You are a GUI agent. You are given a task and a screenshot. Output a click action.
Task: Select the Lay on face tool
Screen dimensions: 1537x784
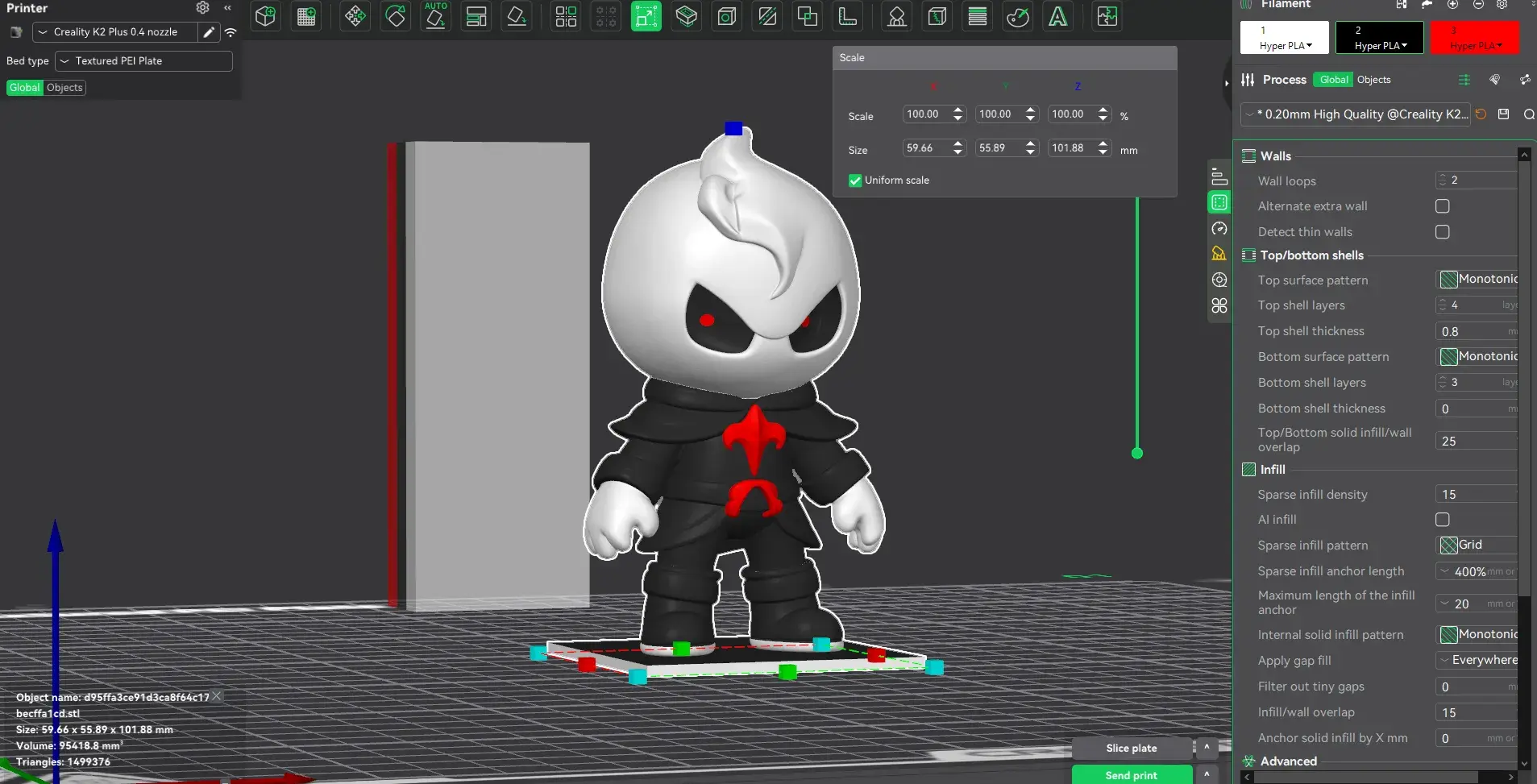[517, 16]
